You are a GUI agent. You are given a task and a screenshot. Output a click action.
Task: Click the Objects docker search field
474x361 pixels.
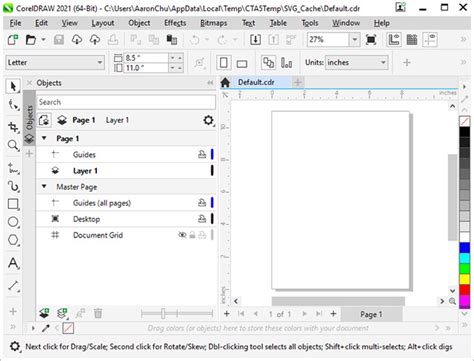(126, 102)
